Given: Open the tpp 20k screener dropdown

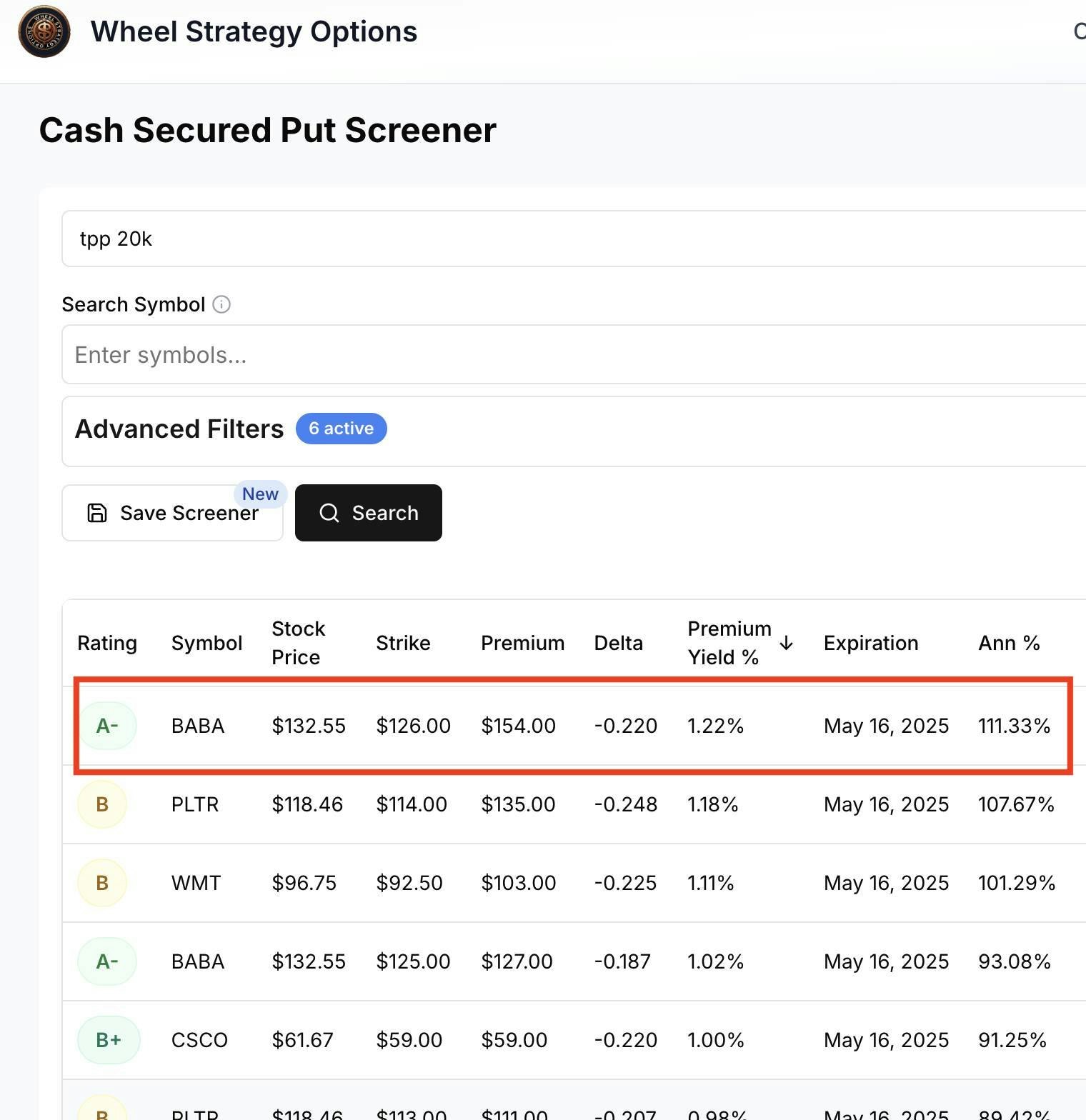Looking at the screenshot, I should coord(572,239).
